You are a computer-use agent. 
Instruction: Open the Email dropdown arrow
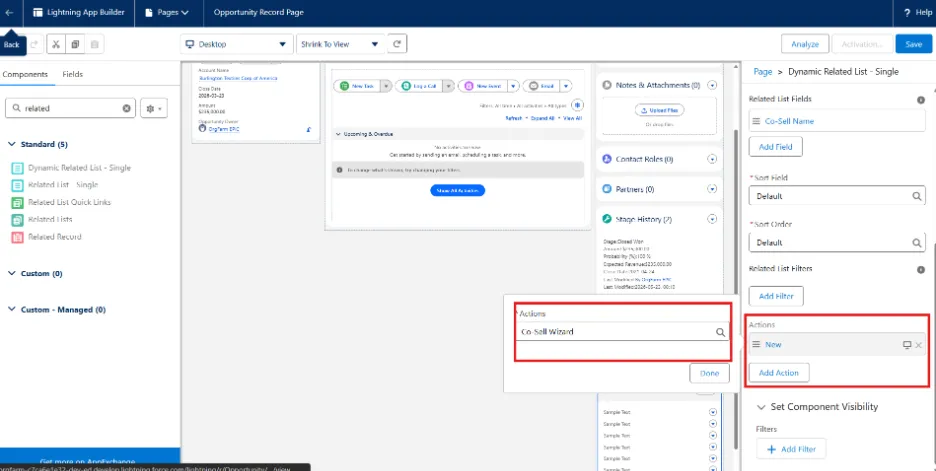[x=566, y=86]
